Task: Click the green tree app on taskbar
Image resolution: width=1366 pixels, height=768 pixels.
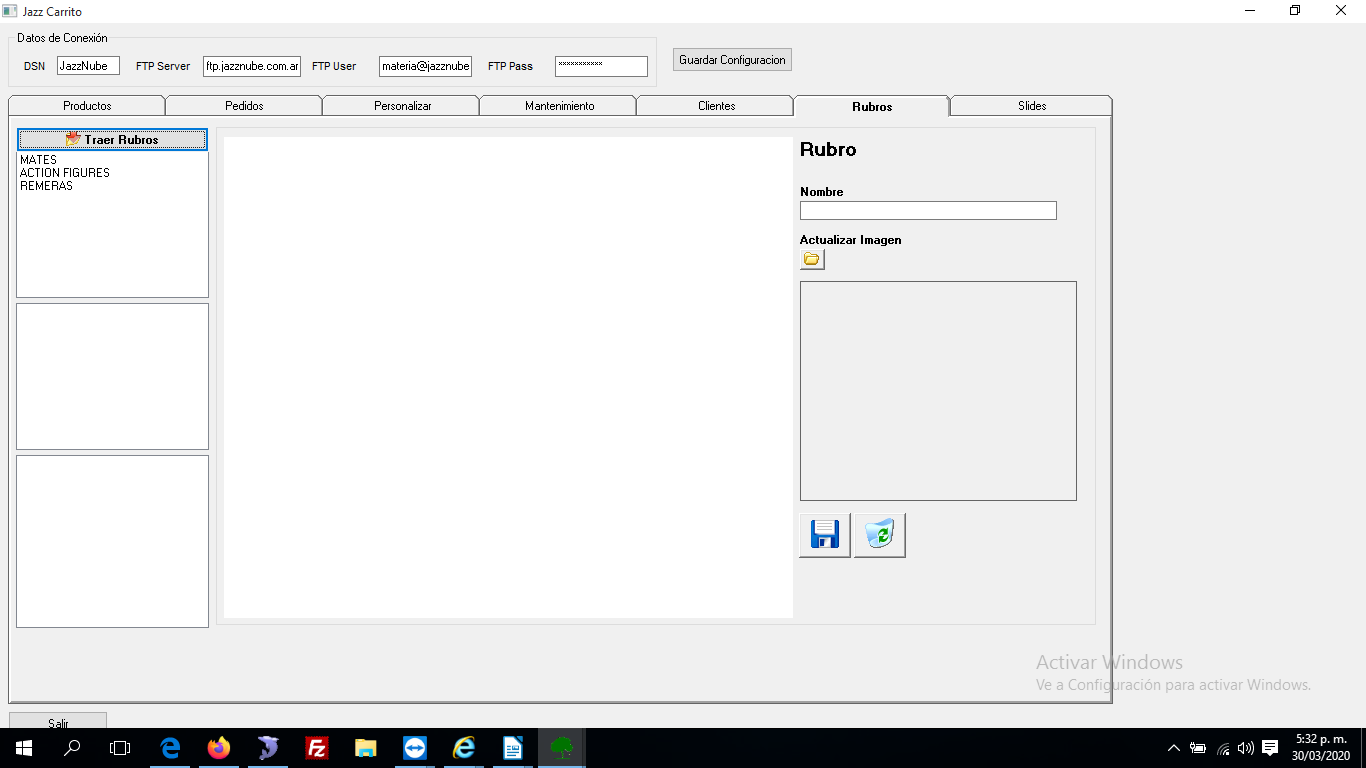Action: [562, 748]
